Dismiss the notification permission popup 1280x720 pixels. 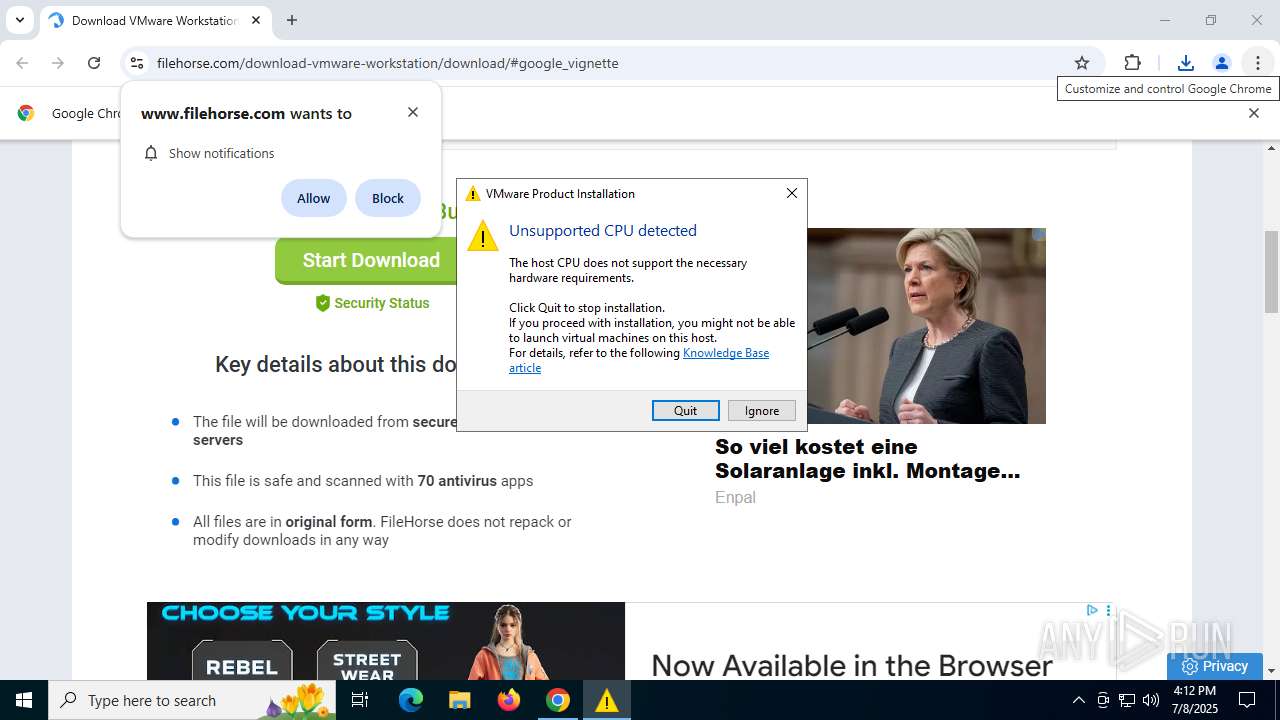pos(413,112)
